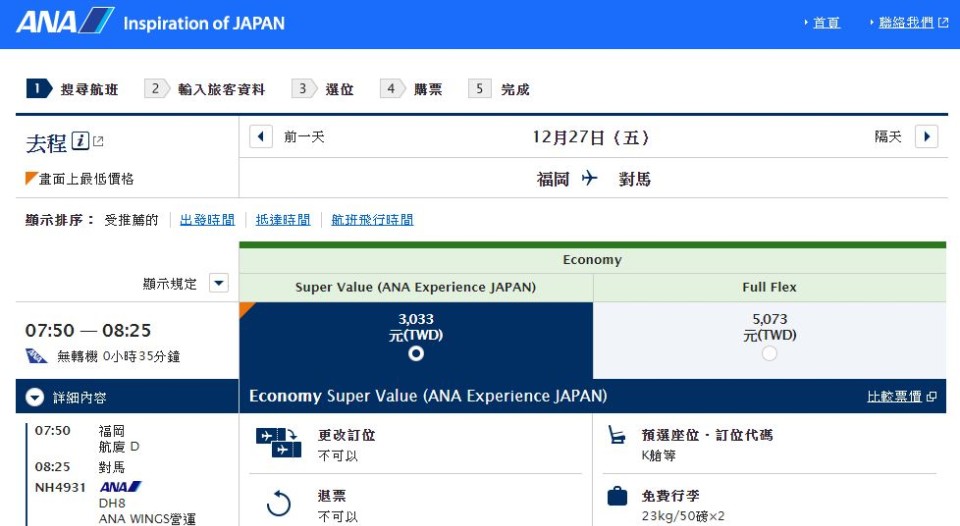Click the external icon beside 比較票價
The height and width of the screenshot is (526, 960).
932,397
